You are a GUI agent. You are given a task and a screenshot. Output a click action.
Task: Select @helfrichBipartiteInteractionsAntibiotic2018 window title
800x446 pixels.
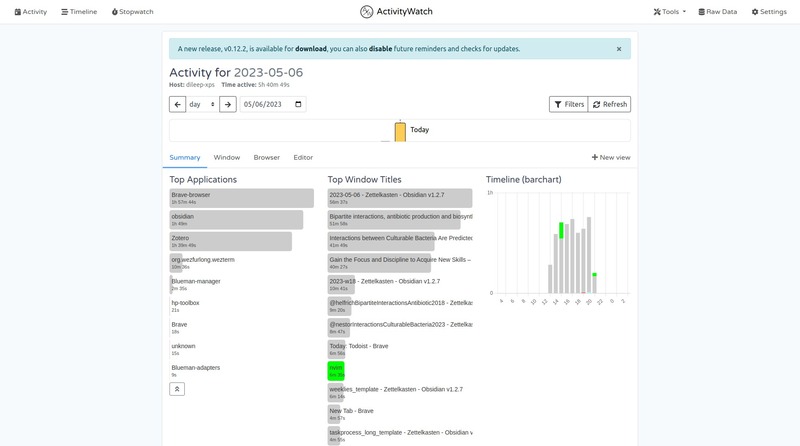(x=400, y=306)
